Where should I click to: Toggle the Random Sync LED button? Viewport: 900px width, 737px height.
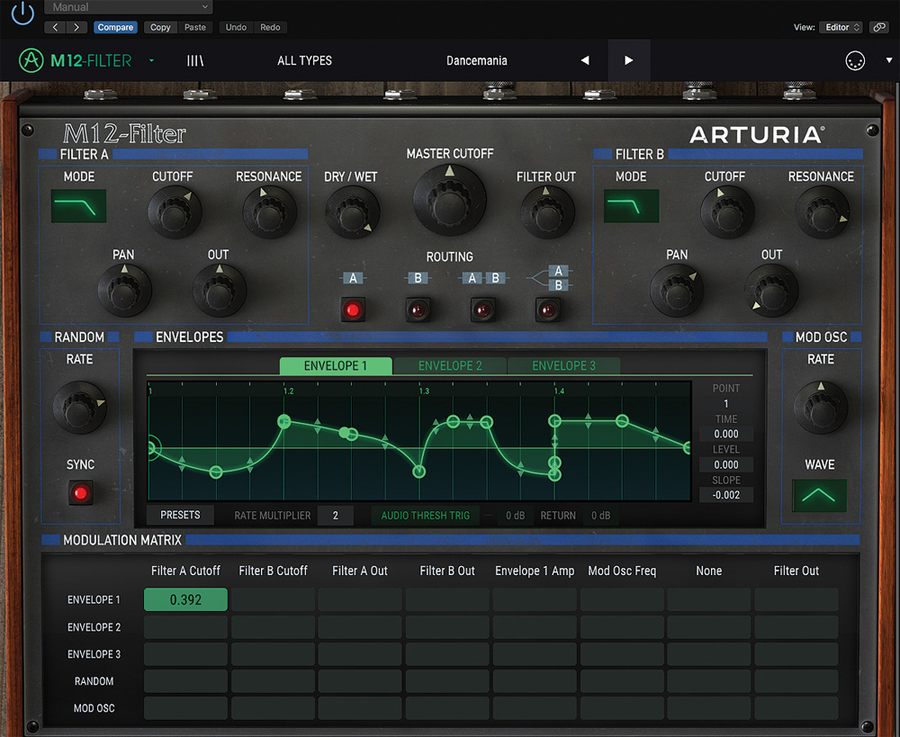[x=80, y=492]
